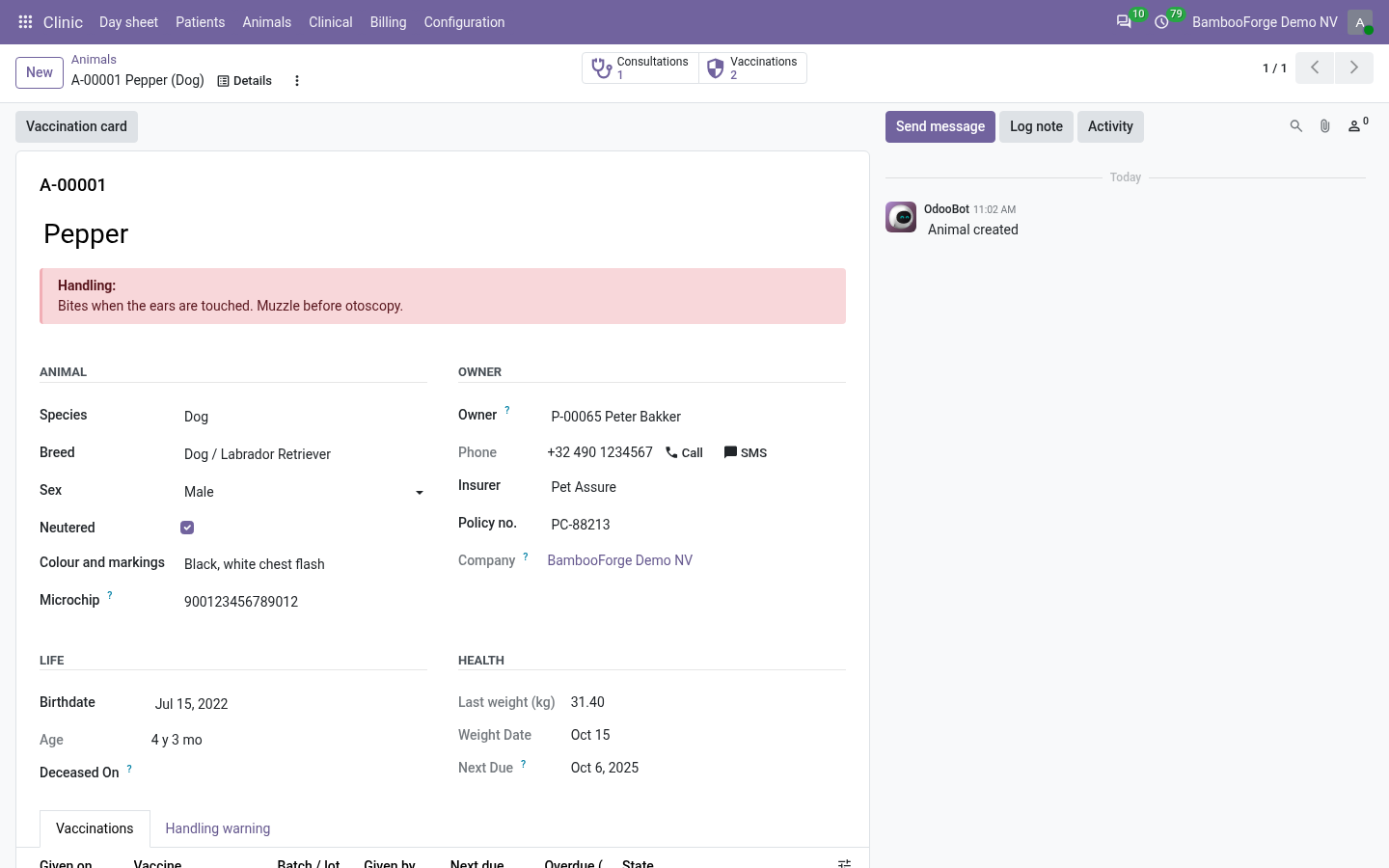The height and width of the screenshot is (868, 1389).
Task: Go to next record arrow
Action: point(1353,68)
